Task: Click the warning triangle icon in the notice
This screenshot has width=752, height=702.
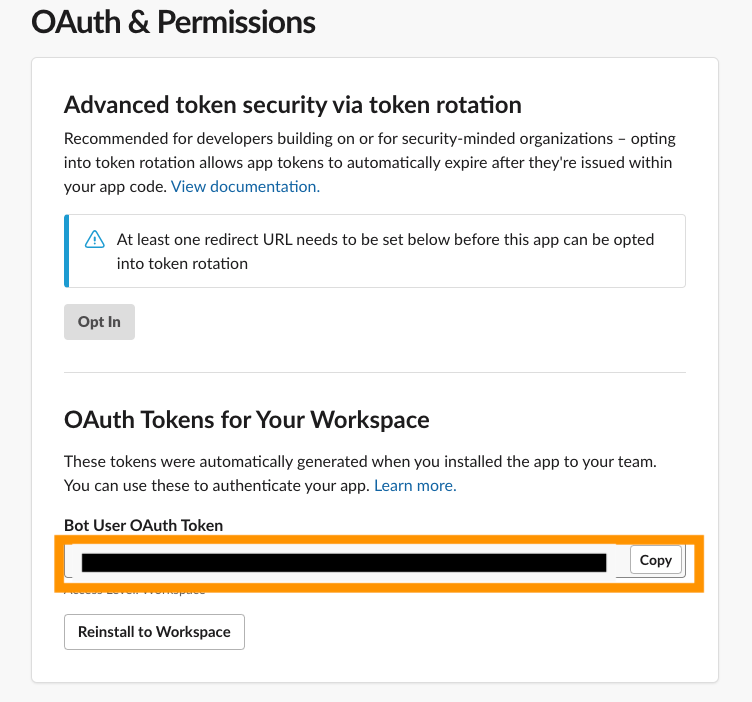Action: 94,239
